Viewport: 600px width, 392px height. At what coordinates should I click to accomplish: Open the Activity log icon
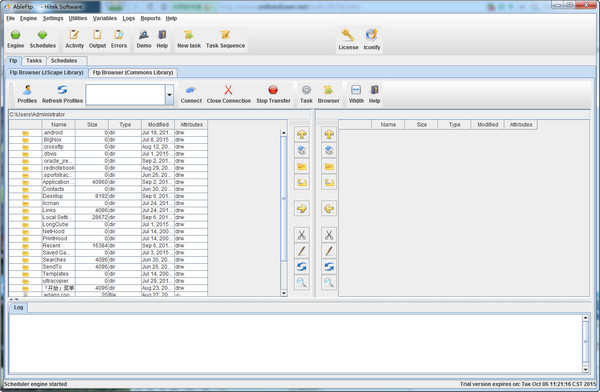point(74,39)
